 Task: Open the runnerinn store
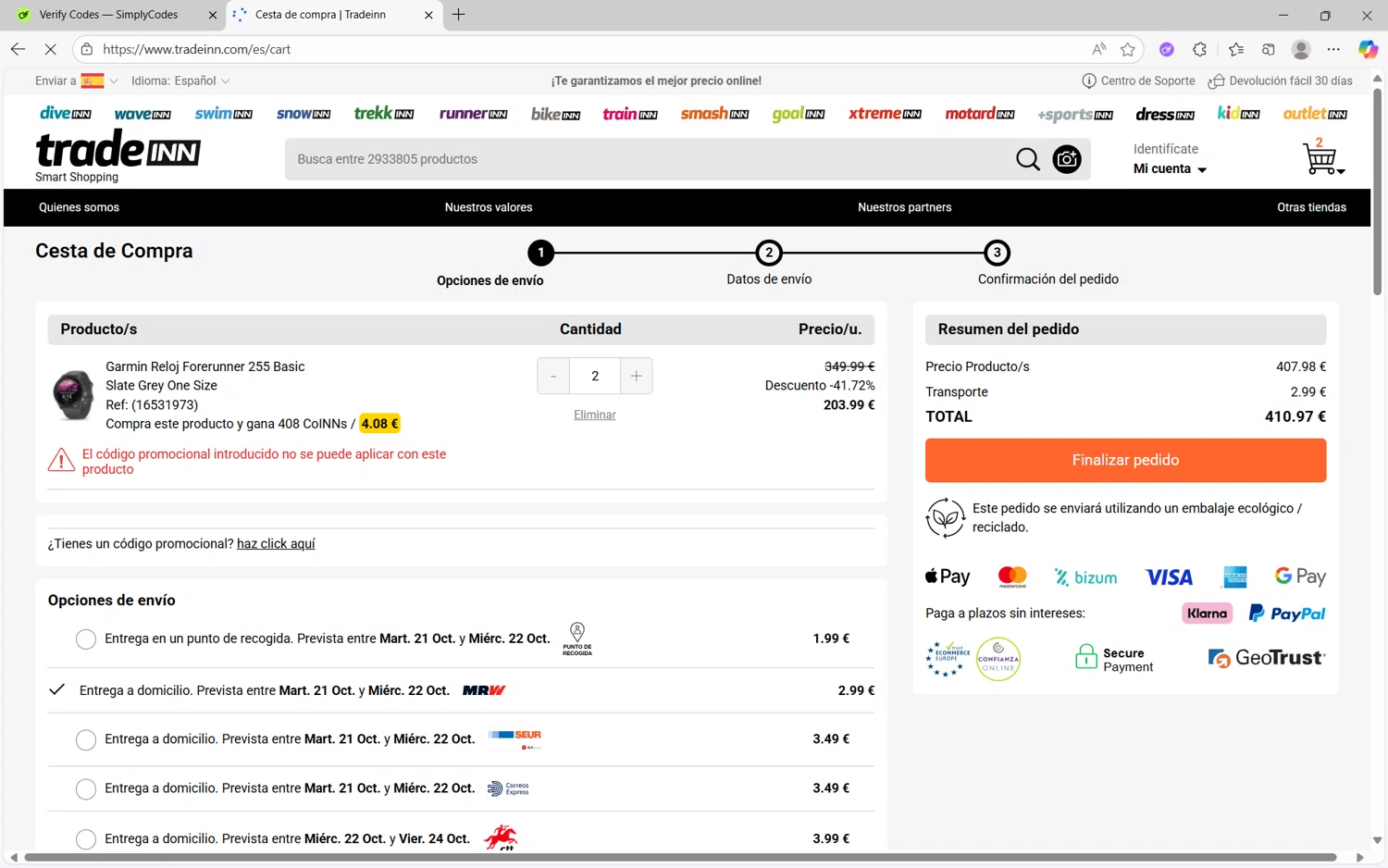coord(473,114)
